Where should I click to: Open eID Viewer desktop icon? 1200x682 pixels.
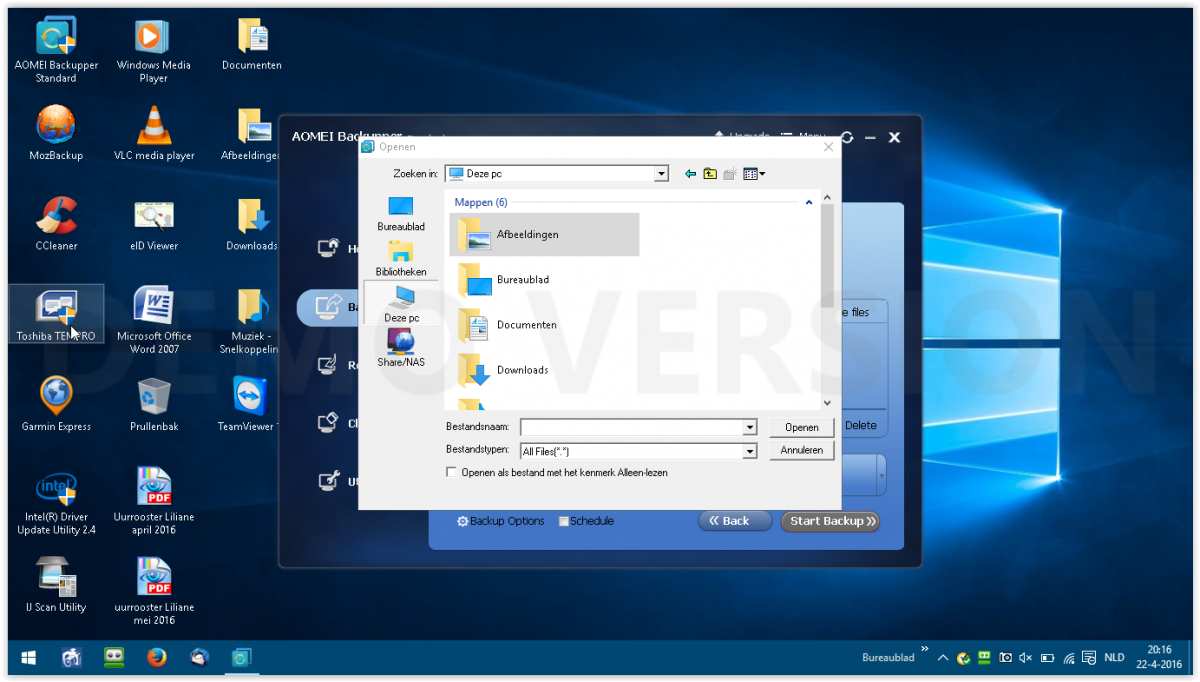pos(153,223)
